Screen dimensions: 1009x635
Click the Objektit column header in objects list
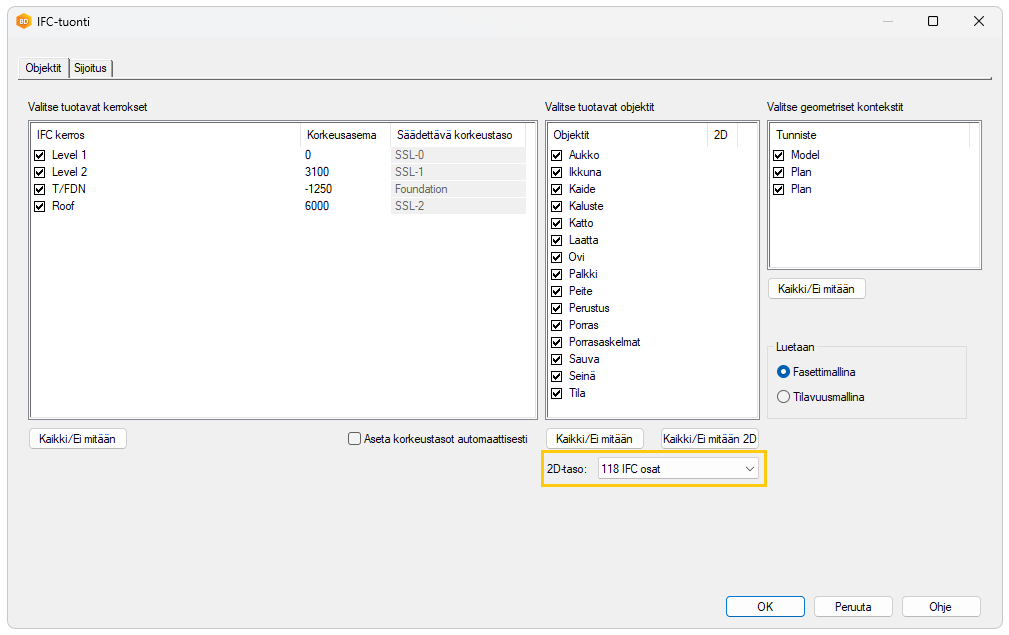[x=627, y=135]
